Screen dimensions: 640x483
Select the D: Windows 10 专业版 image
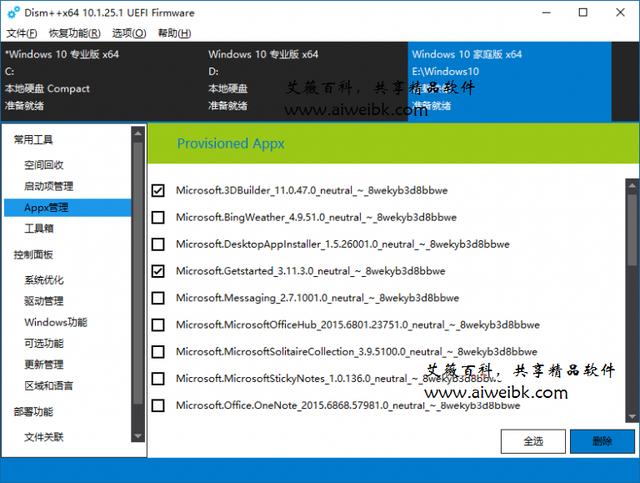306,80
